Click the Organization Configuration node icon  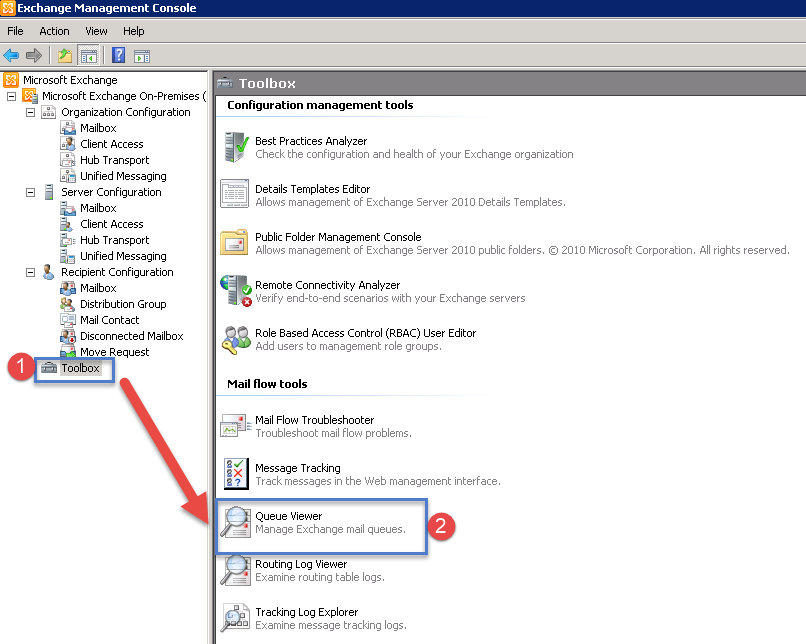click(x=49, y=112)
